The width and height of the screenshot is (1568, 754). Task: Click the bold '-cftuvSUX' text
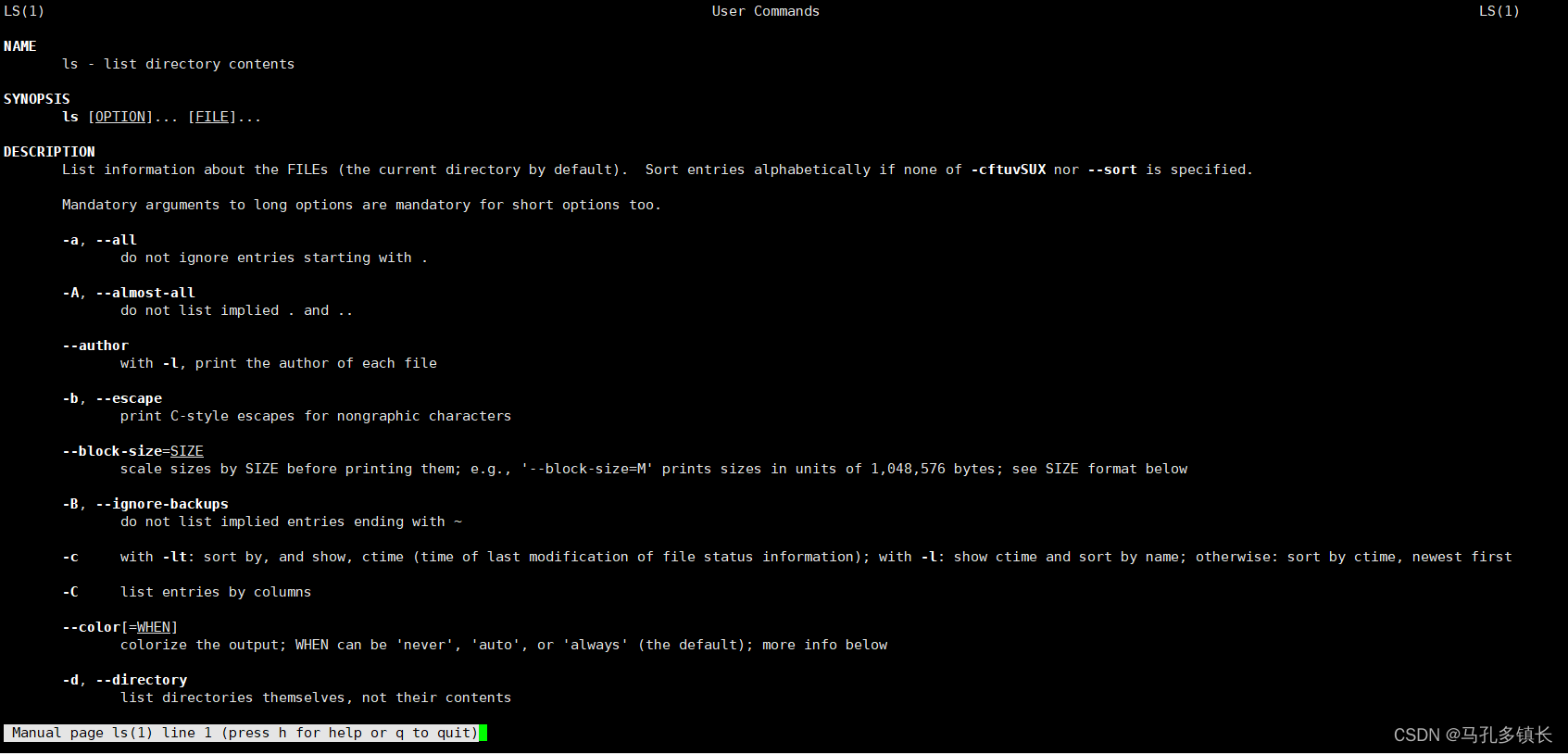1009,170
